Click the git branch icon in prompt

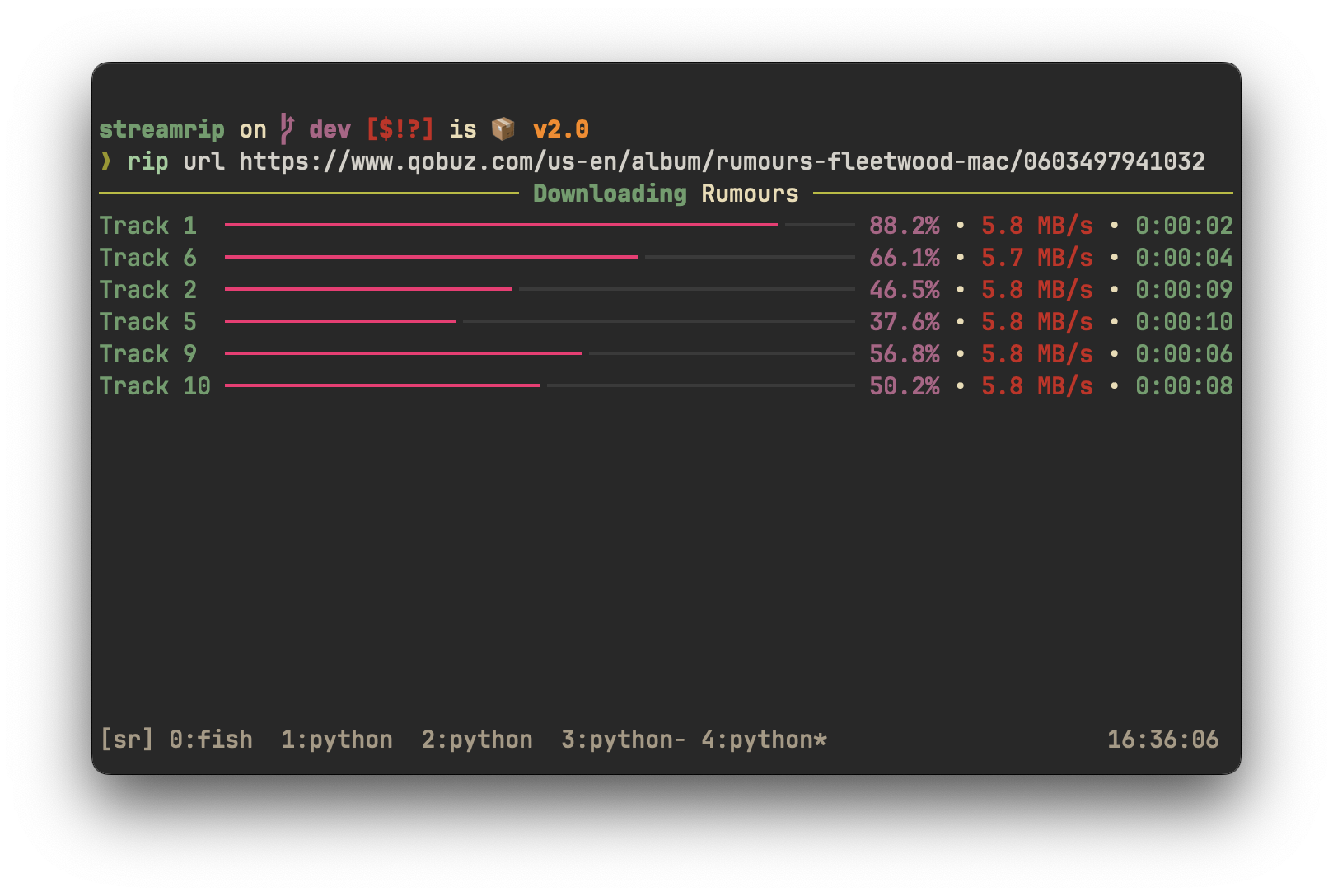[287, 129]
